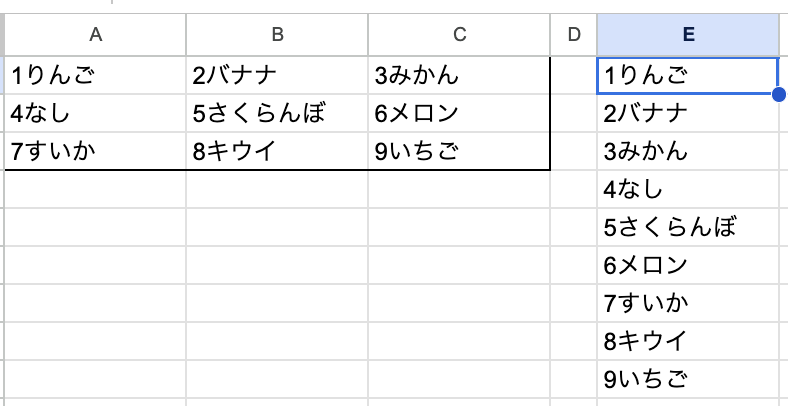Select cell 4なし in column E
The image size is (788, 406).
(x=688, y=189)
